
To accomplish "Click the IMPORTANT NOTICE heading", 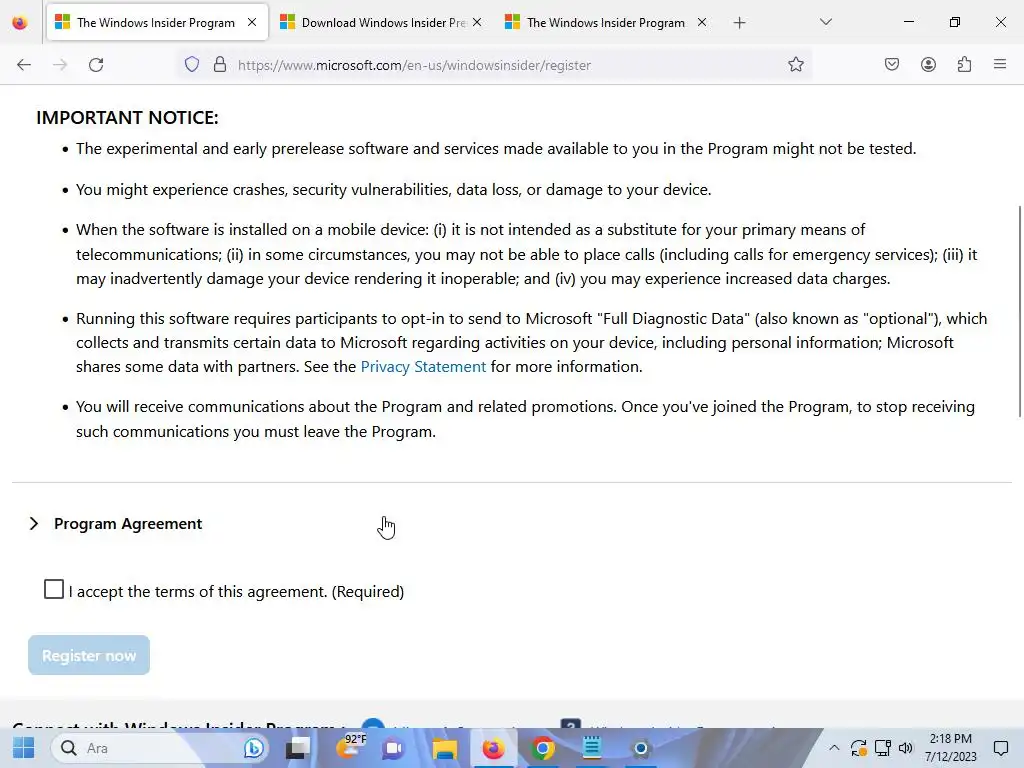I will (x=127, y=118).
